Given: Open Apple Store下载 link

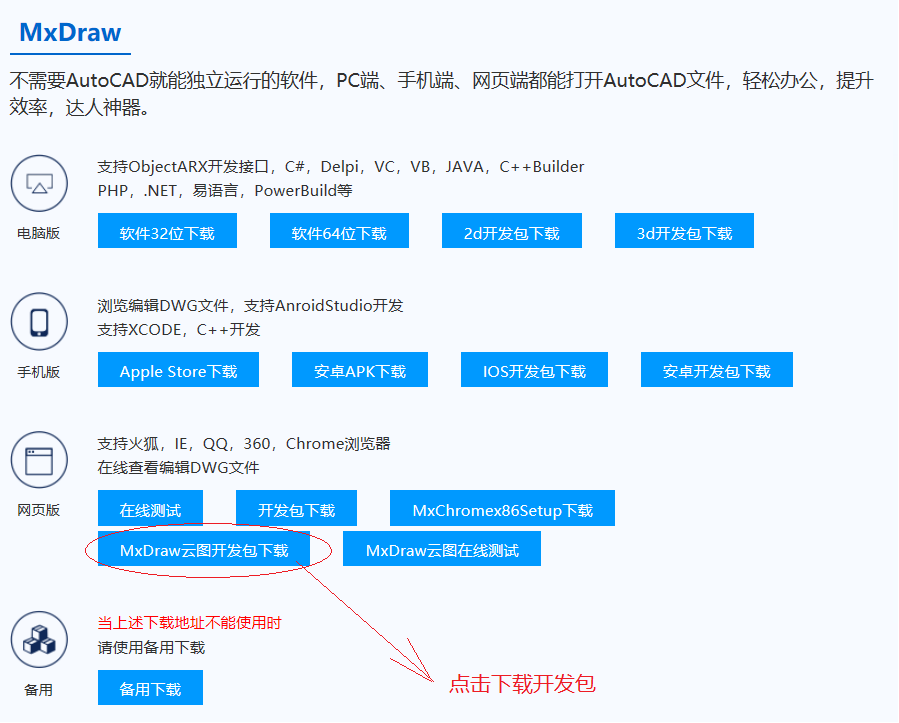Looking at the screenshot, I should click(x=178, y=370).
